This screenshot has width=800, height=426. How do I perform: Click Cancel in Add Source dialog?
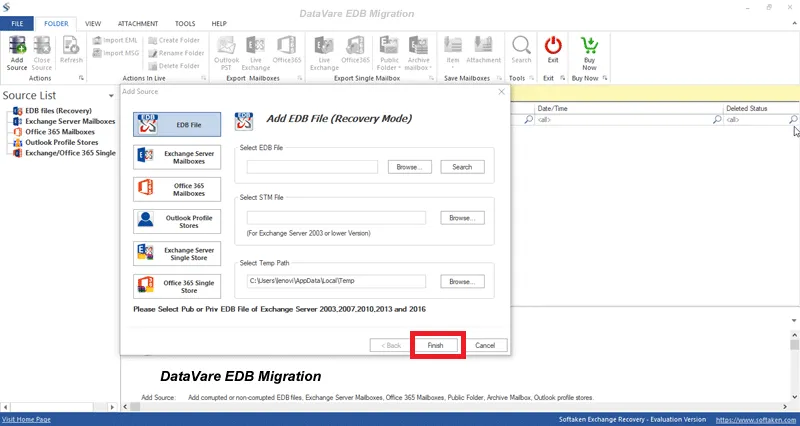pos(485,345)
